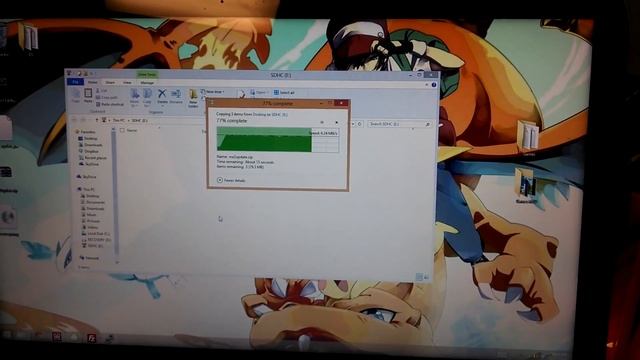
Task: Click the Rename icon
Action: [x=176, y=96]
